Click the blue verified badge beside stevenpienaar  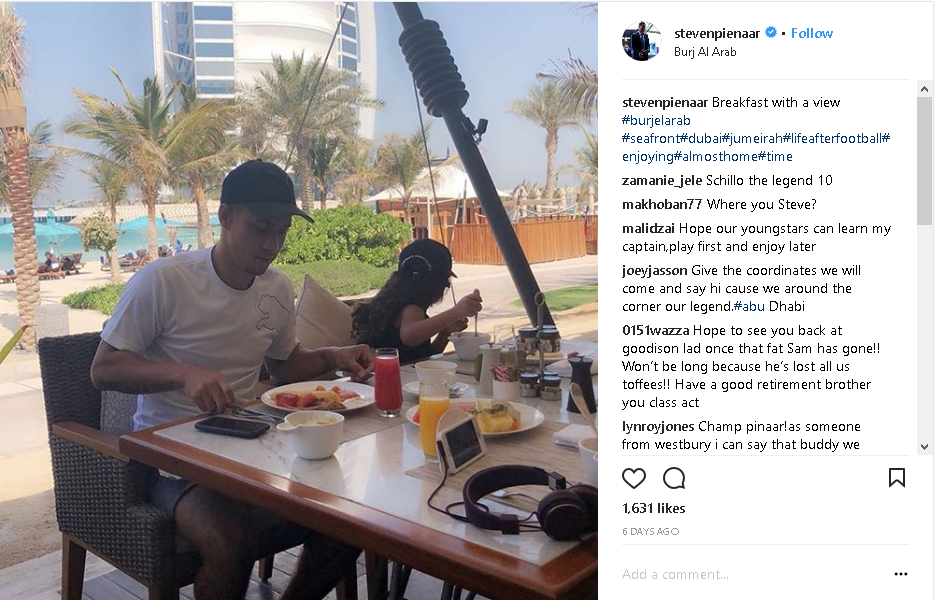pos(770,33)
